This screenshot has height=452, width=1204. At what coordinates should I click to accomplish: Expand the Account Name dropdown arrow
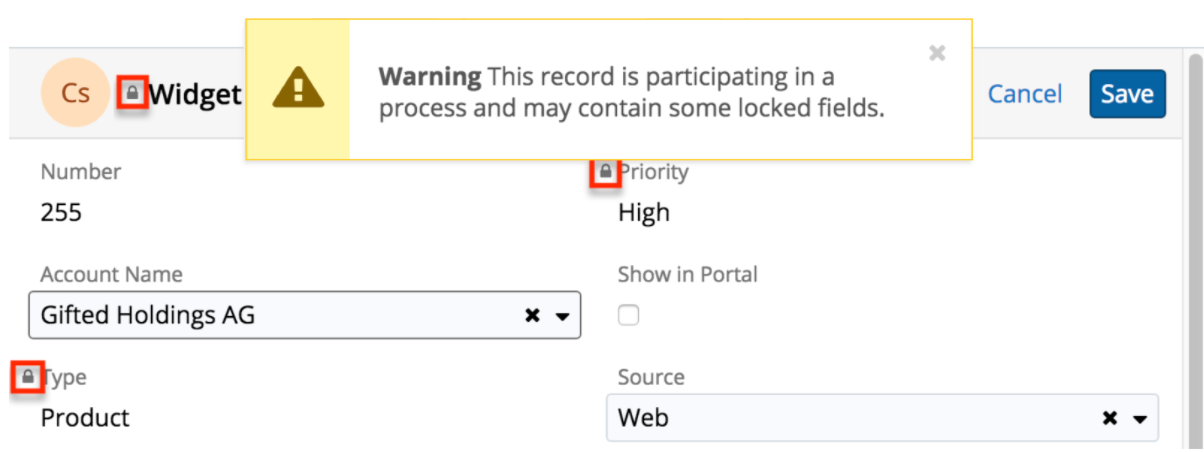[x=562, y=316]
